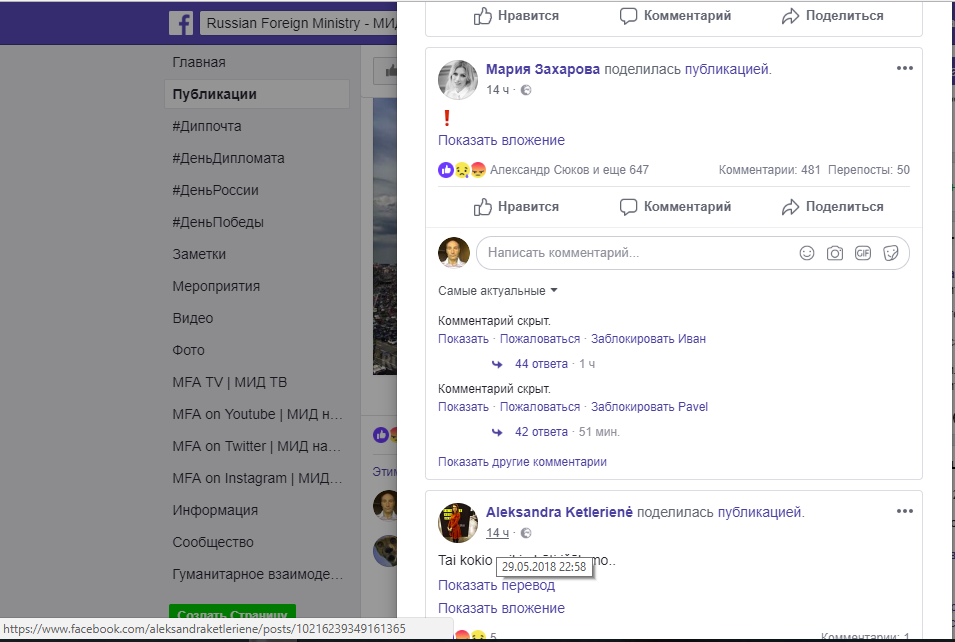Click Мария Захарова name link
This screenshot has height=642, width=955.
click(543, 69)
